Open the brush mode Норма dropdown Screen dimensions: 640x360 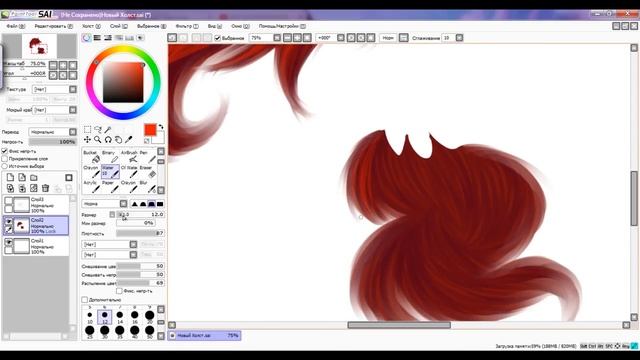123,204
